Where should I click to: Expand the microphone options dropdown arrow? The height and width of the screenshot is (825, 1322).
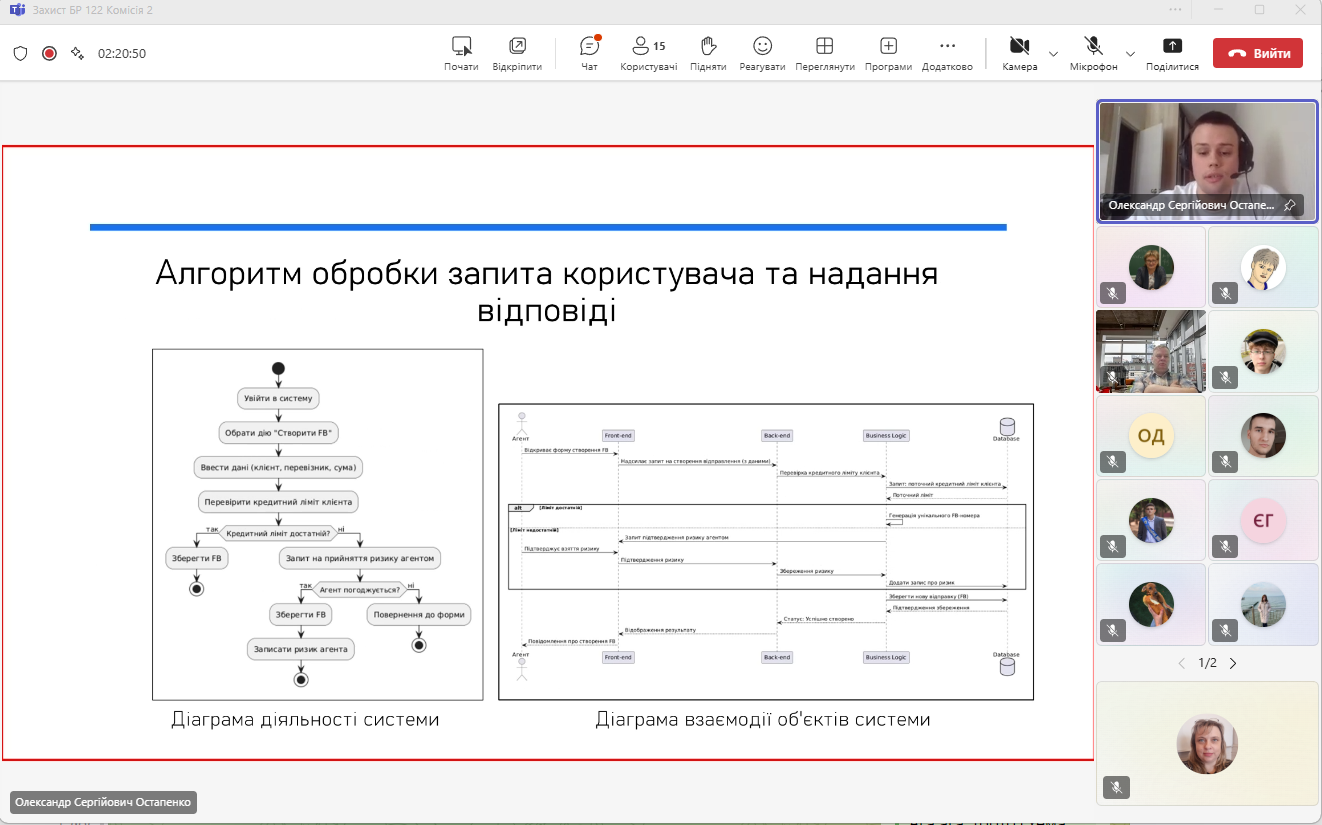(x=1130, y=53)
